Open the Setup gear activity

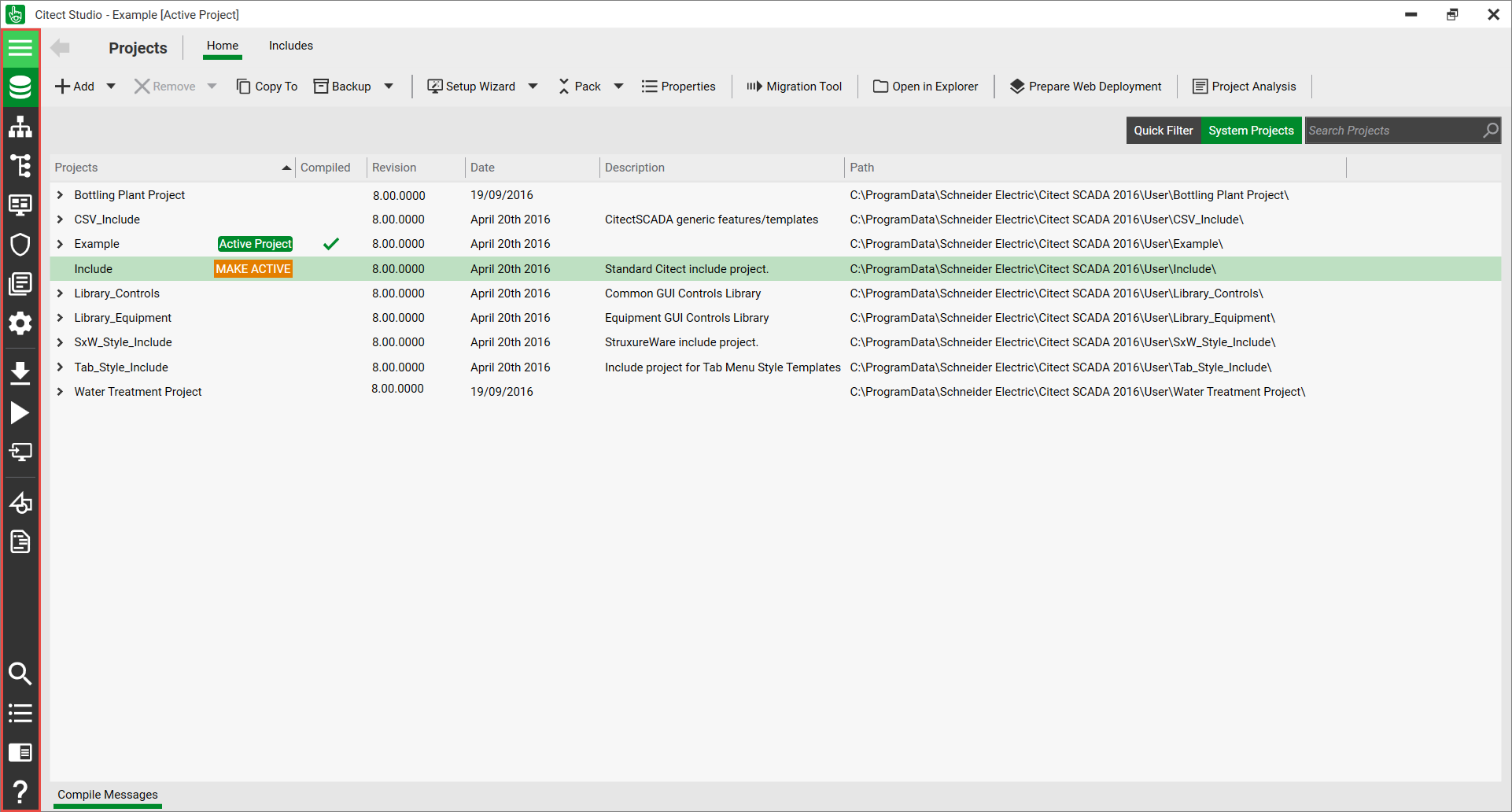[20, 323]
